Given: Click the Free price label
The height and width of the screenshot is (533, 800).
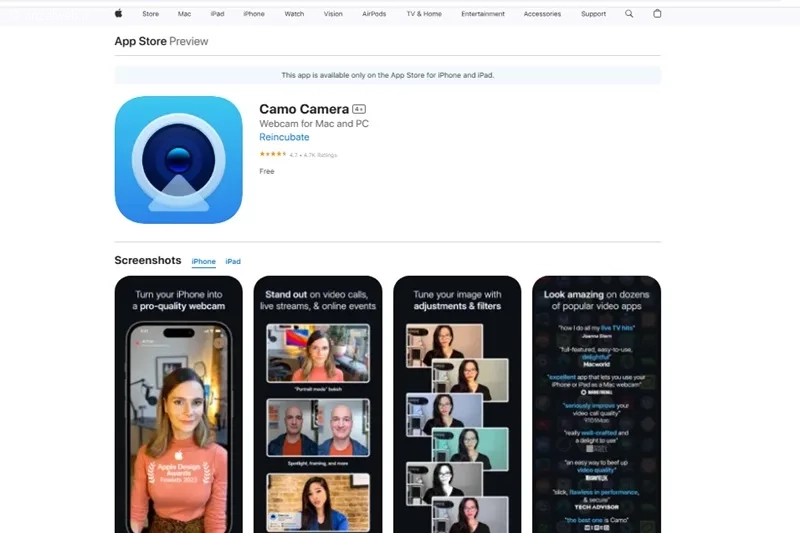Looking at the screenshot, I should [x=267, y=171].
